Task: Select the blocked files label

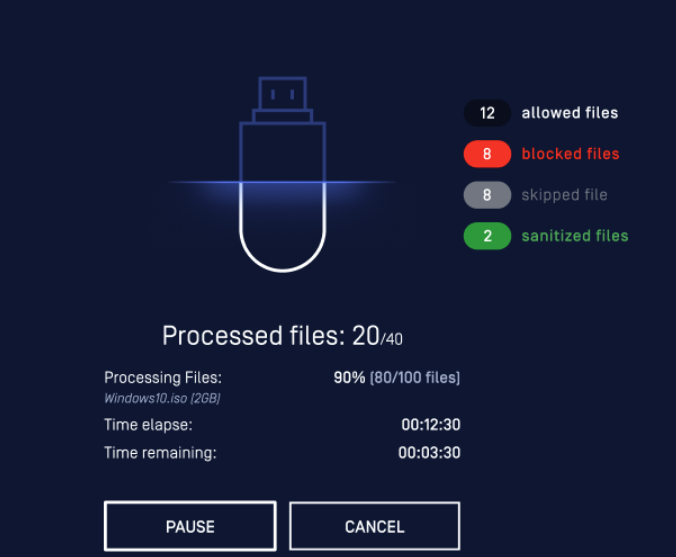Action: [570, 154]
